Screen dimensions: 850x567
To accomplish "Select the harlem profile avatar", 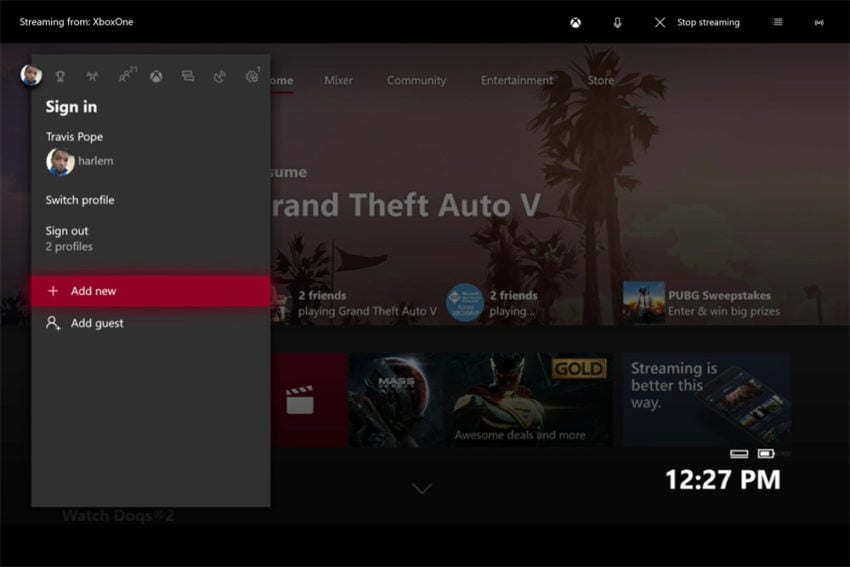I will click(x=60, y=162).
